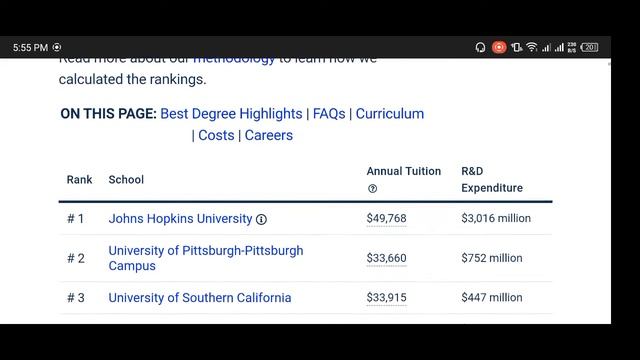This screenshot has width=640, height=360.
Task: Click the Annual Tuition help icon
Action: coord(372,189)
